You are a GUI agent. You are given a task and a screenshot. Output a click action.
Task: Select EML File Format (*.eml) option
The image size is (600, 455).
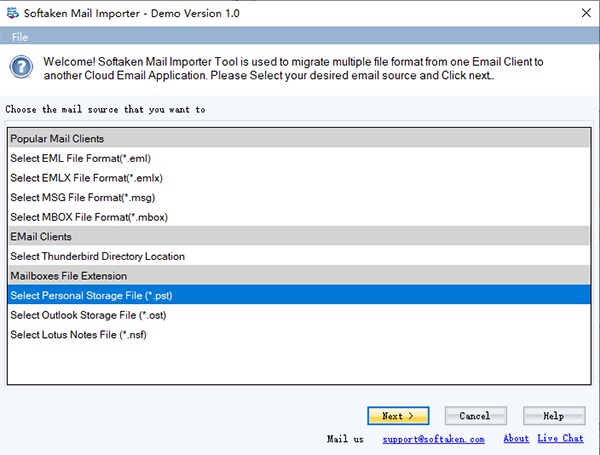point(298,158)
